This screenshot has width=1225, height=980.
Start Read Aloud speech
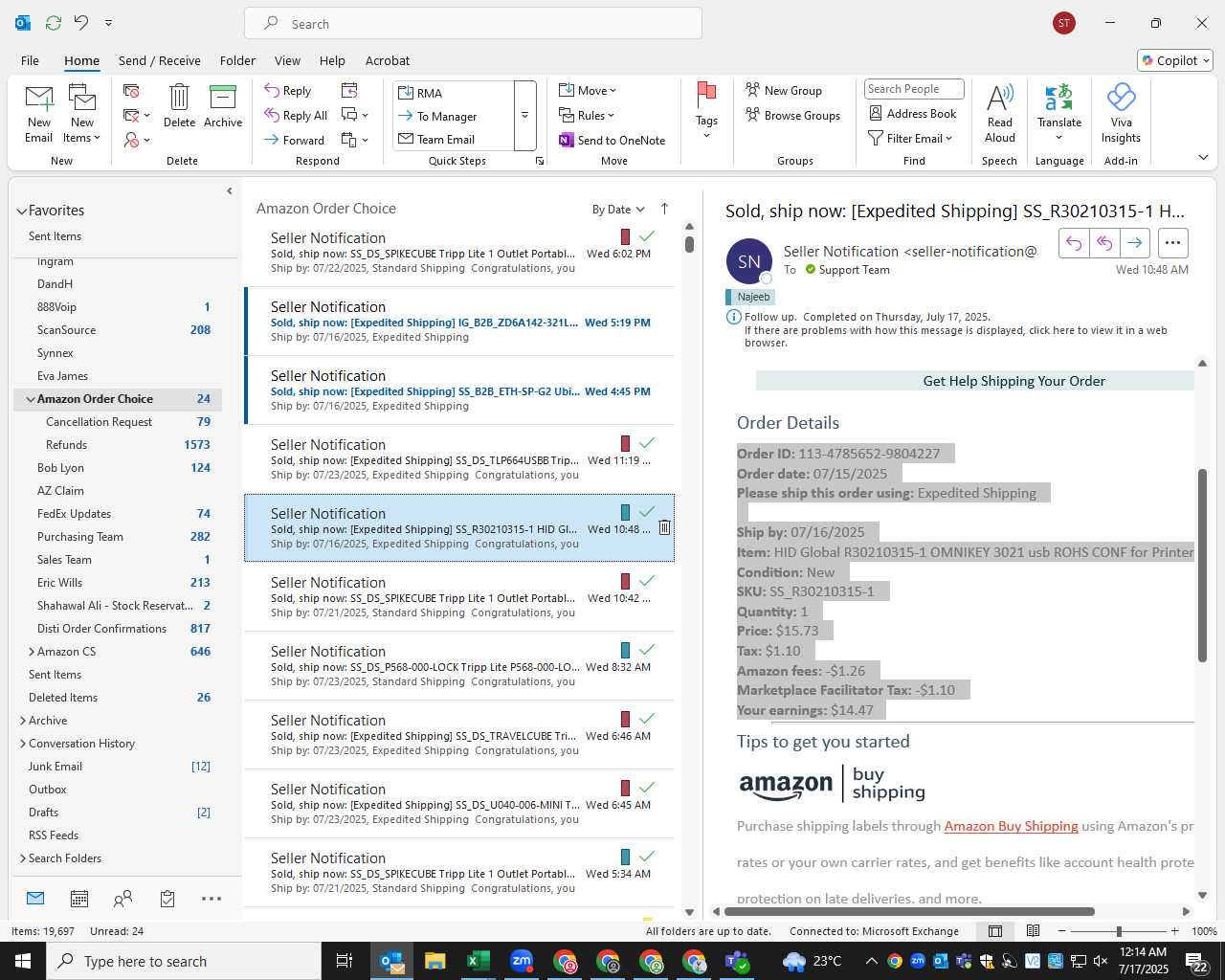(x=999, y=113)
